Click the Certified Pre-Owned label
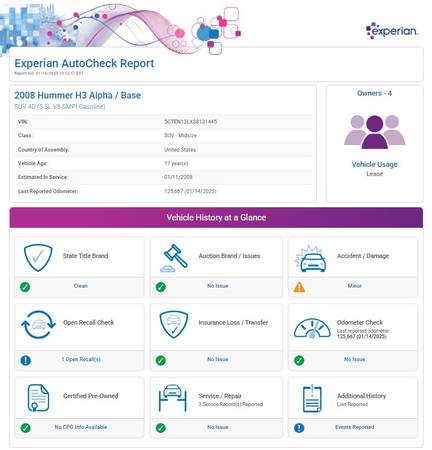The image size is (432, 450). click(x=91, y=396)
